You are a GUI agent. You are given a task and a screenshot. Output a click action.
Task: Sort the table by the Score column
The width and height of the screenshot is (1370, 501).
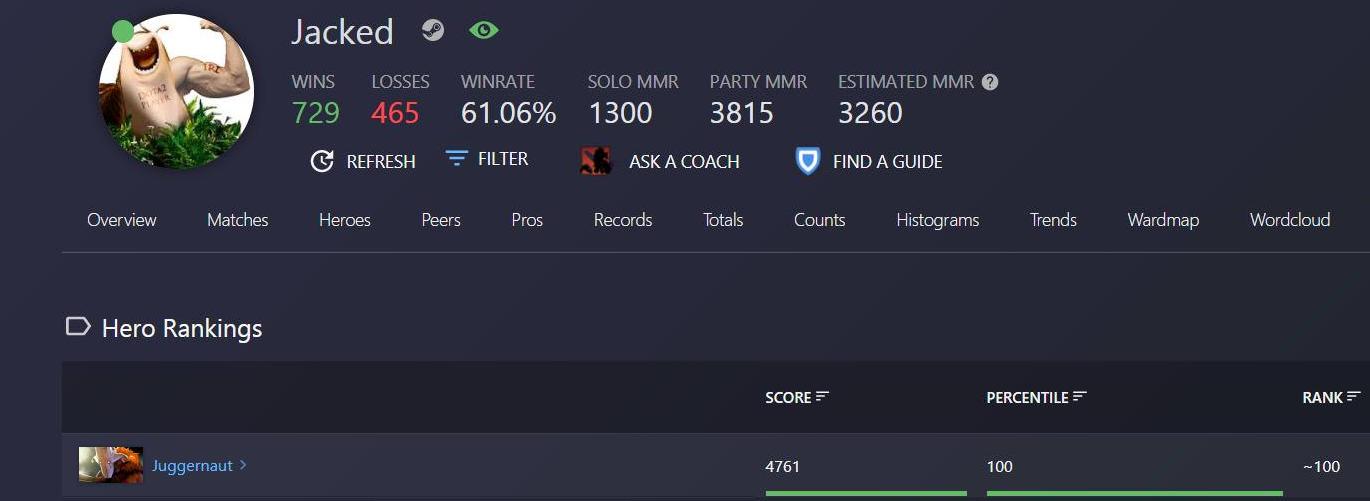(797, 397)
